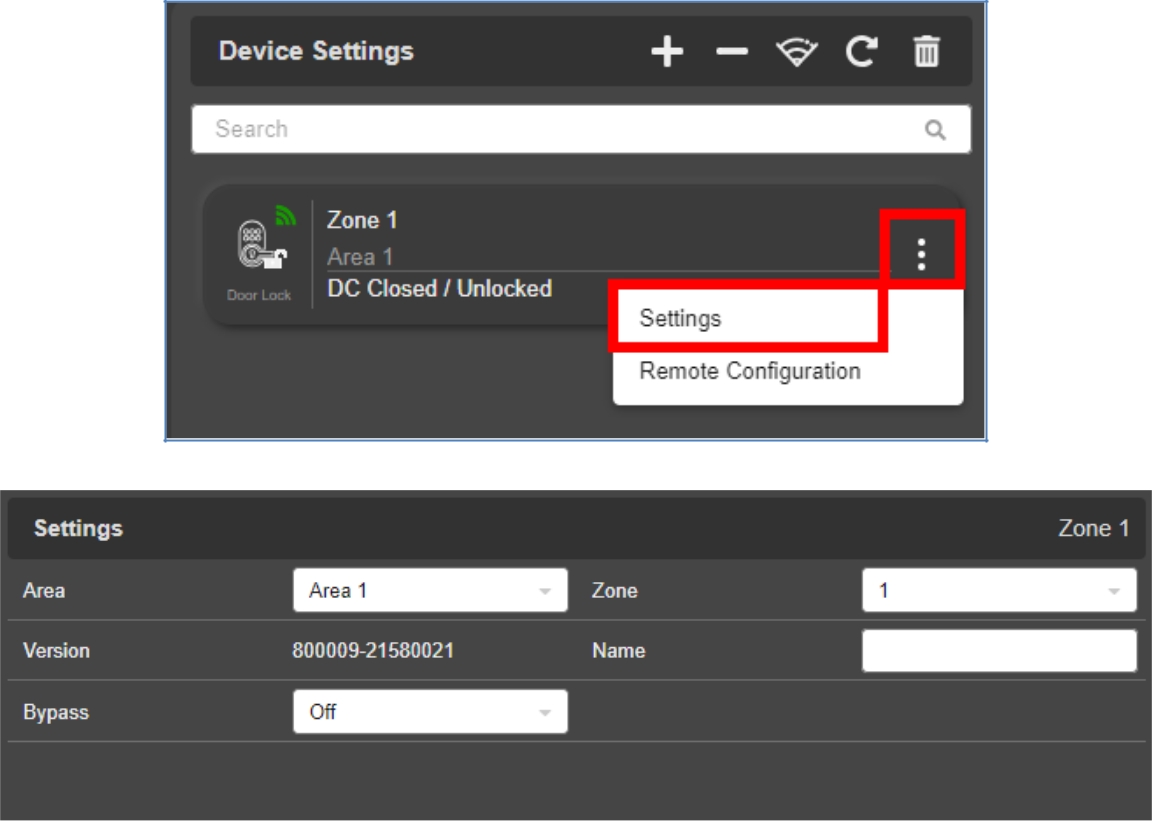
Task: Click the refresh icon in Device Settings
Action: point(861,51)
